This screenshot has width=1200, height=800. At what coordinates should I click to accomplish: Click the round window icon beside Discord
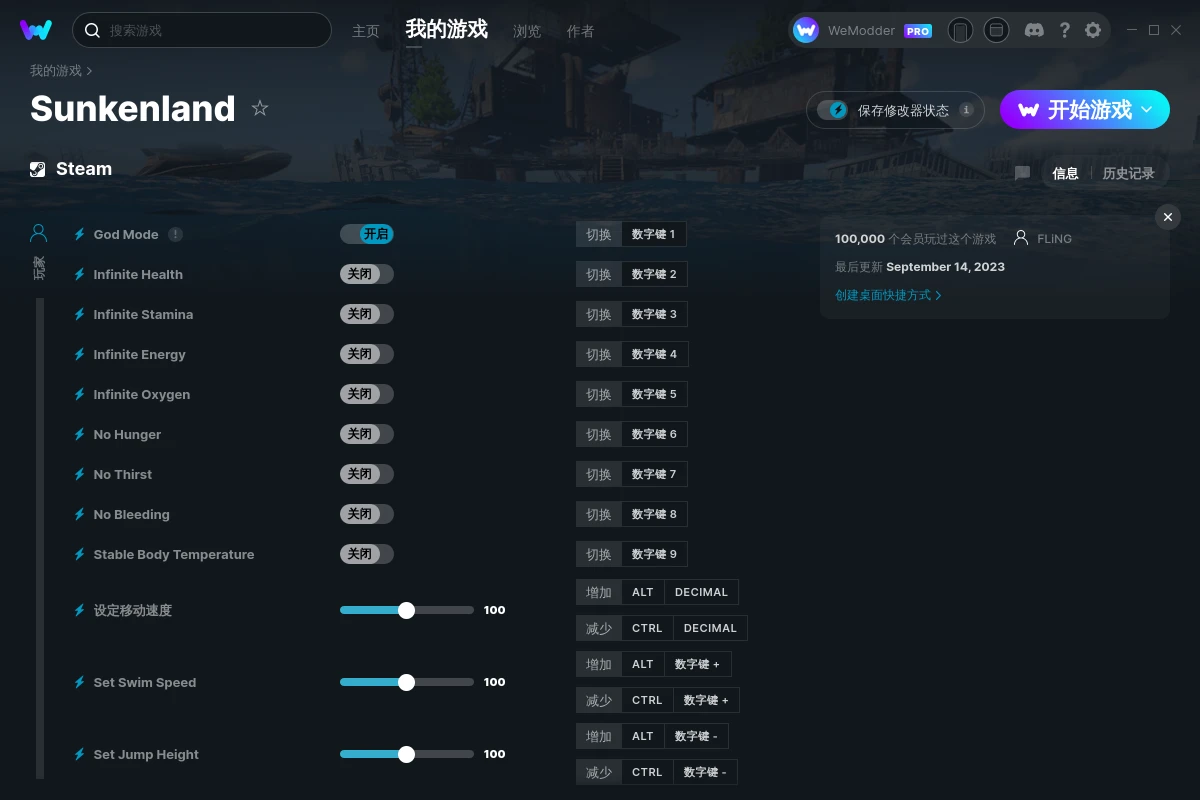point(996,30)
